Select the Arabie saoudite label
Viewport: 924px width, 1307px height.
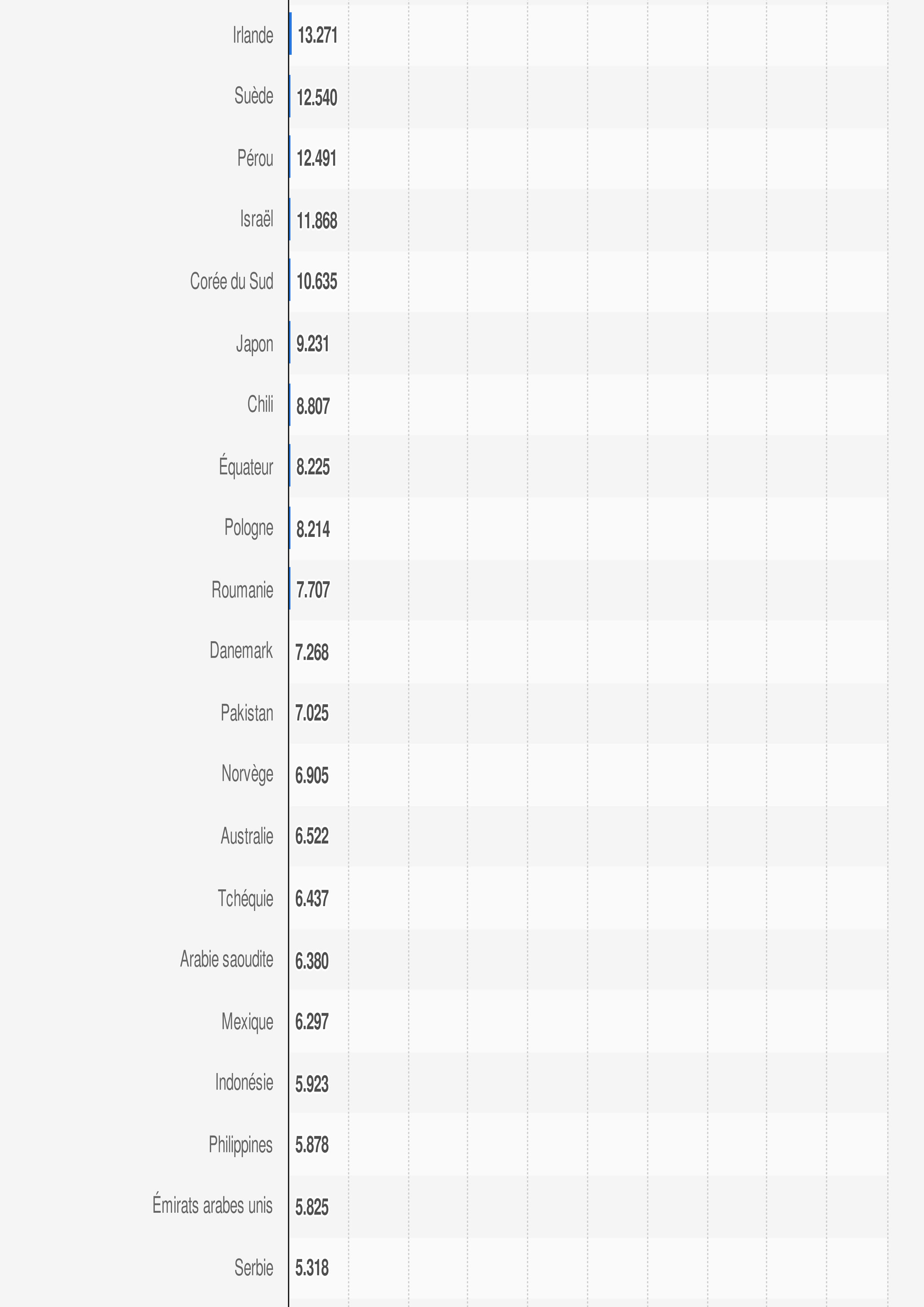tap(227, 959)
